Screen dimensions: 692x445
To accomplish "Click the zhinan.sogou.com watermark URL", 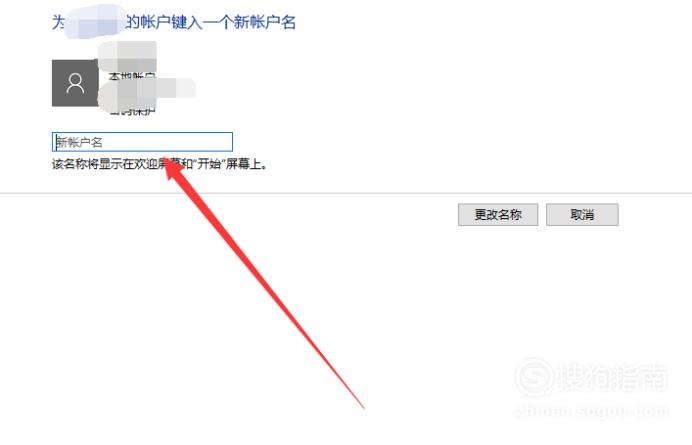I will pyautogui.click(x=591, y=411).
